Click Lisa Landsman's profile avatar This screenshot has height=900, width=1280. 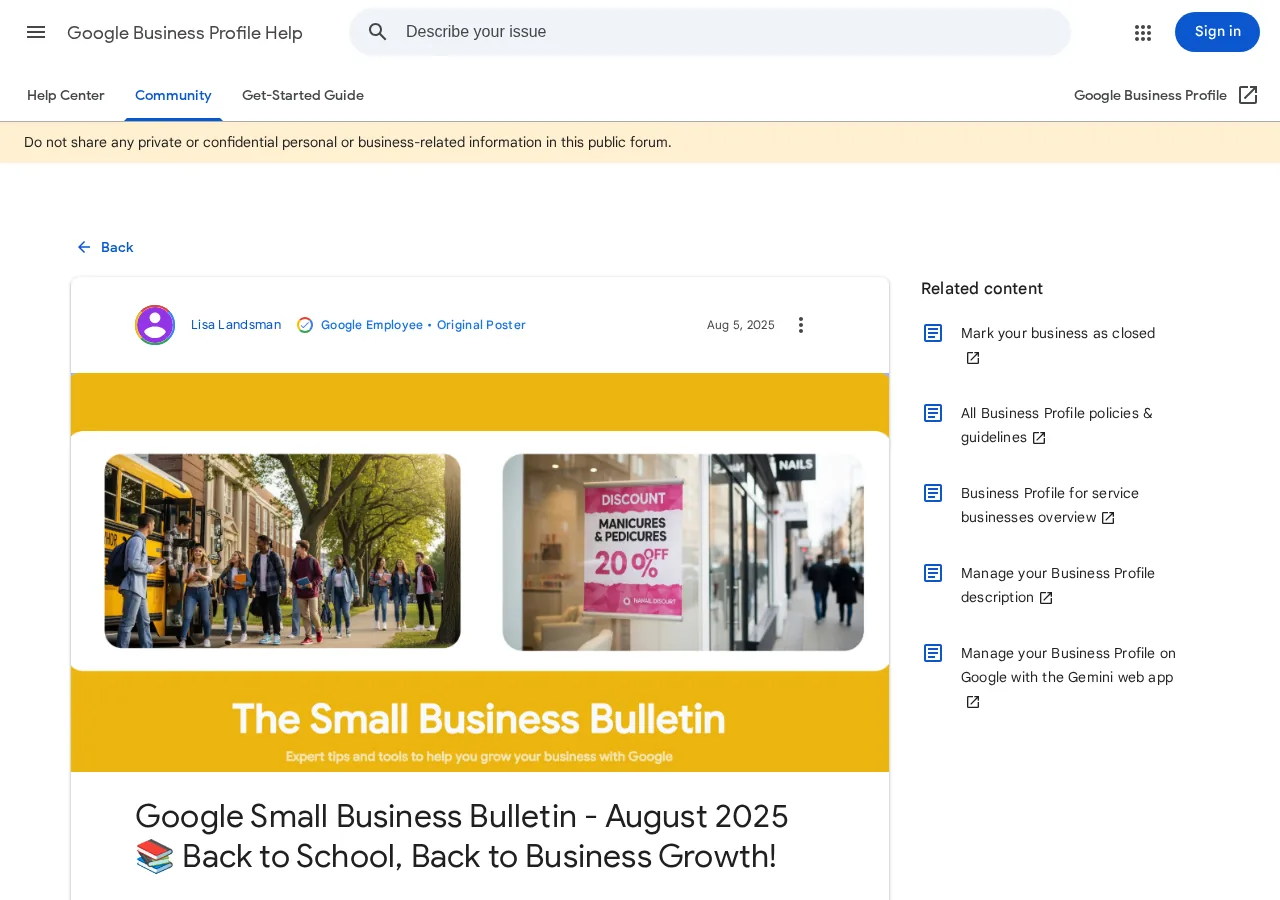(x=155, y=325)
